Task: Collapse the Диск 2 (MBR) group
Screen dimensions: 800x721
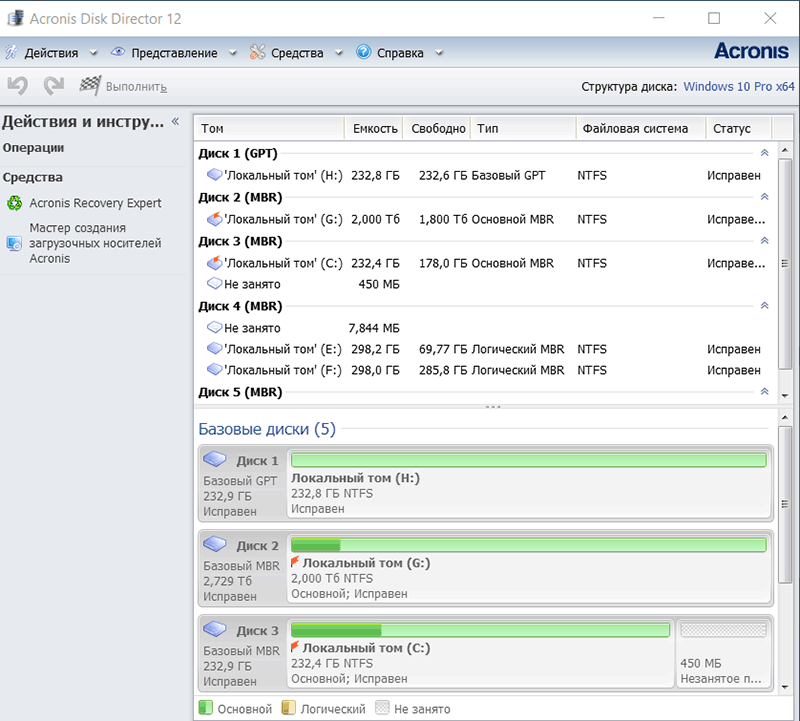Action: 764,197
